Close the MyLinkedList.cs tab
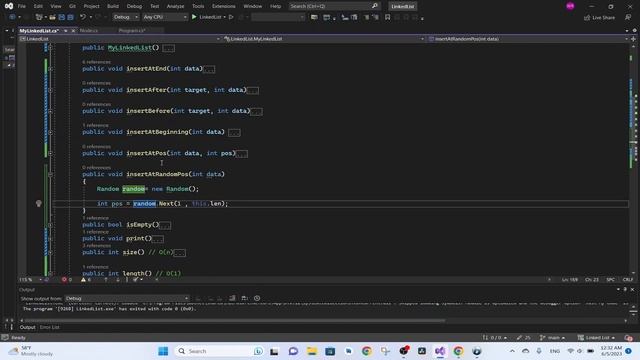640x360 pixels. coord(73,31)
